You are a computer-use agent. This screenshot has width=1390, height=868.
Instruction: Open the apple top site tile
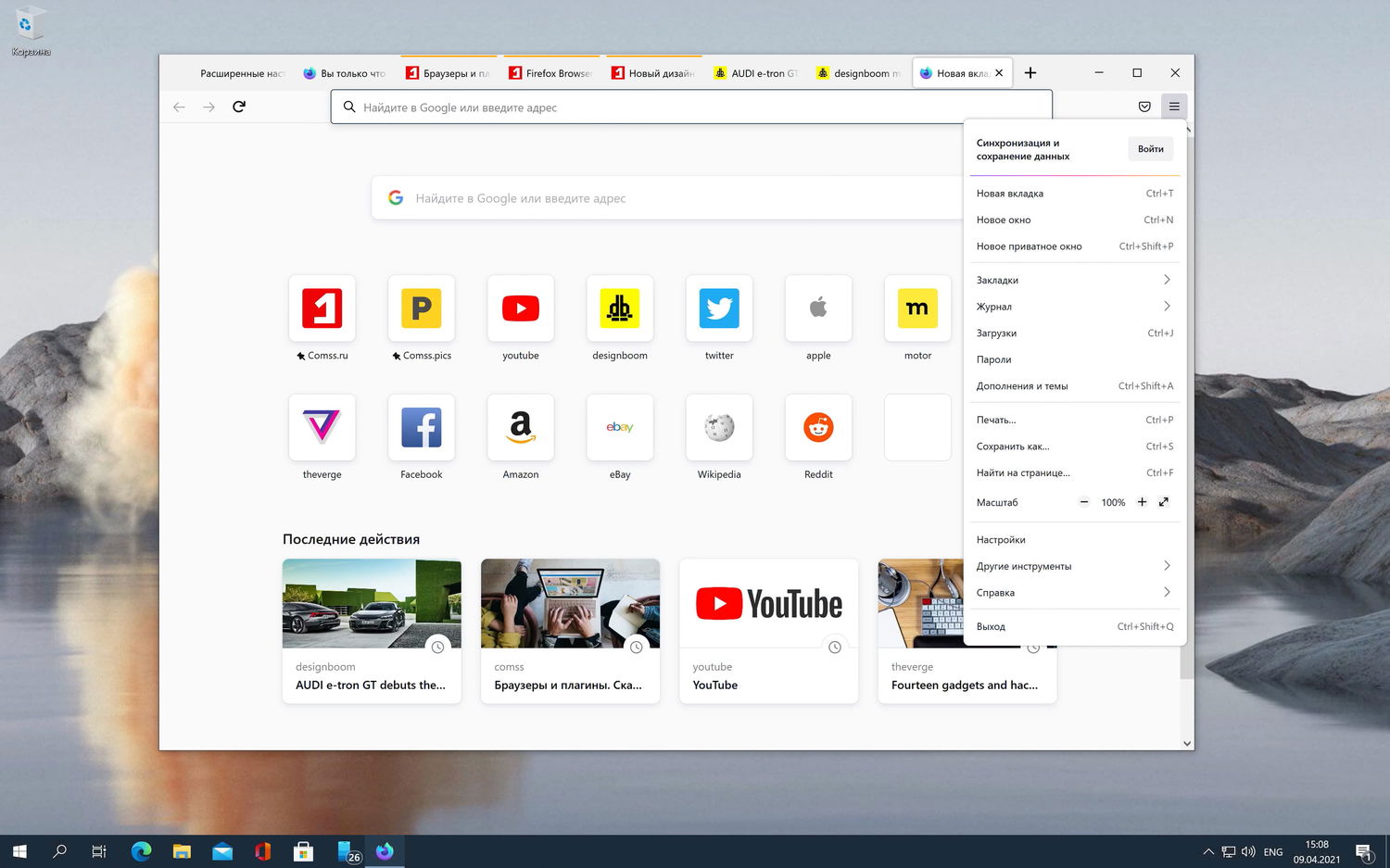click(818, 308)
